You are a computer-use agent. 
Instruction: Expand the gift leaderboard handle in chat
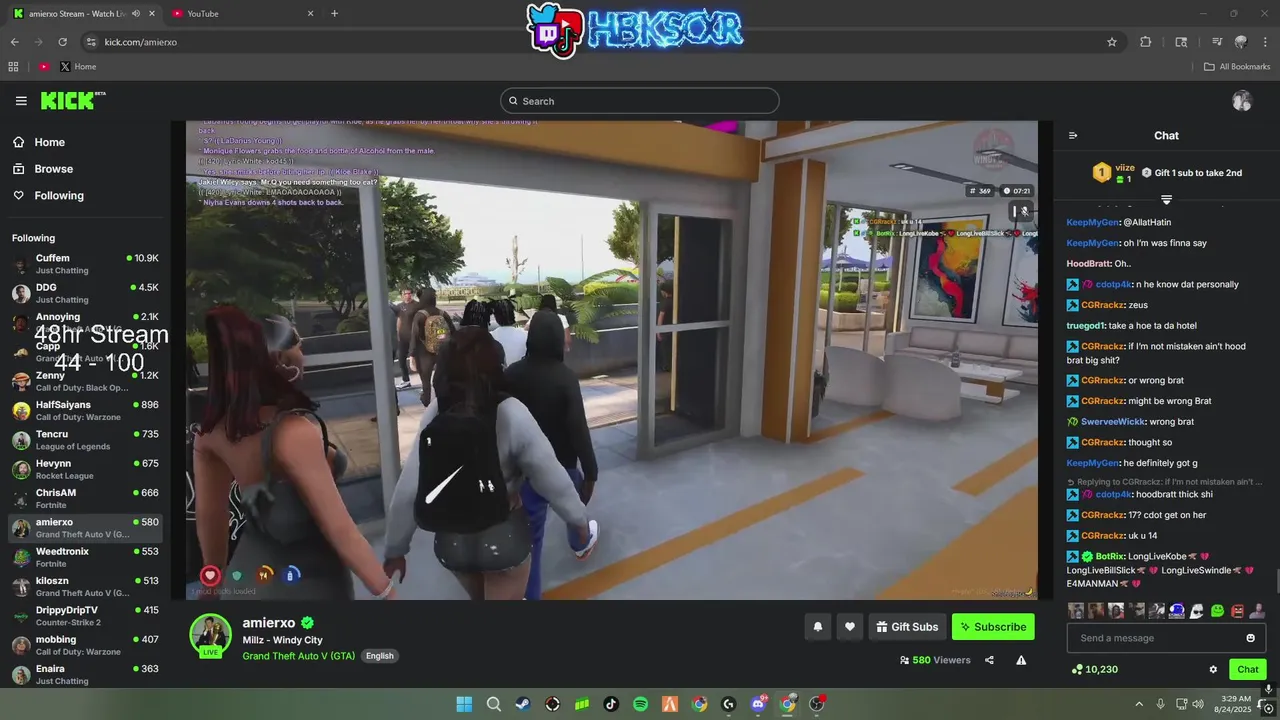[1166, 200]
